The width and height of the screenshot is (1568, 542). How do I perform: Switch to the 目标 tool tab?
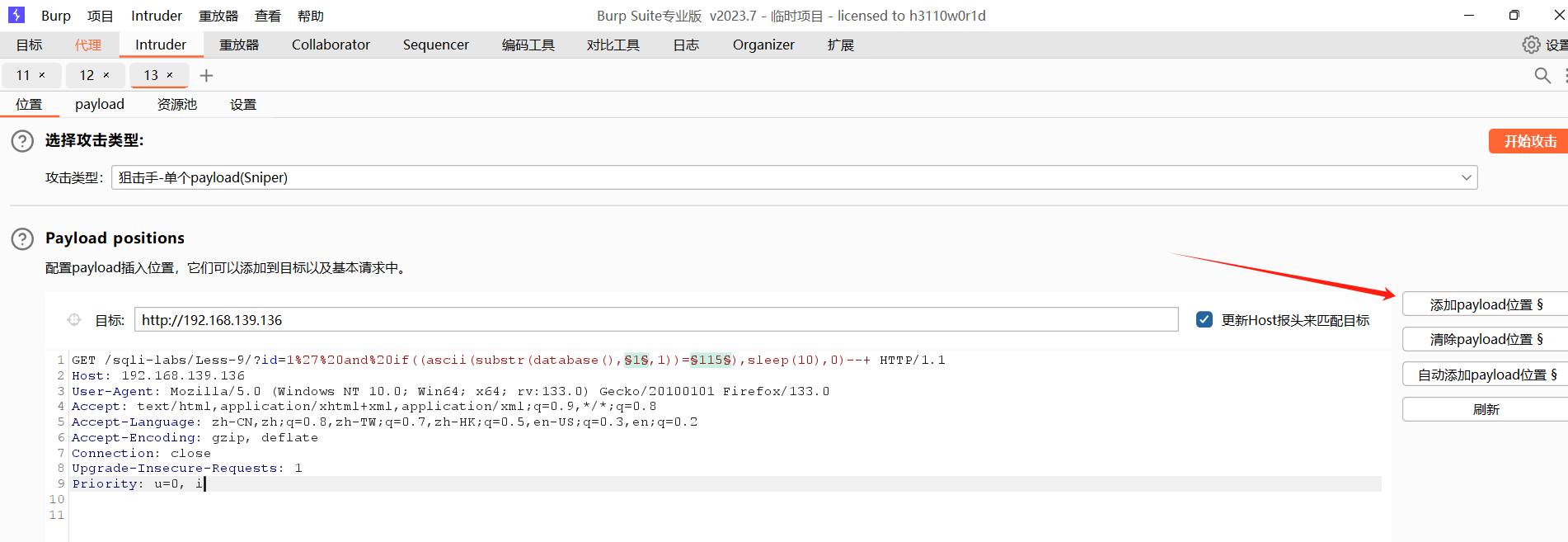coord(30,45)
